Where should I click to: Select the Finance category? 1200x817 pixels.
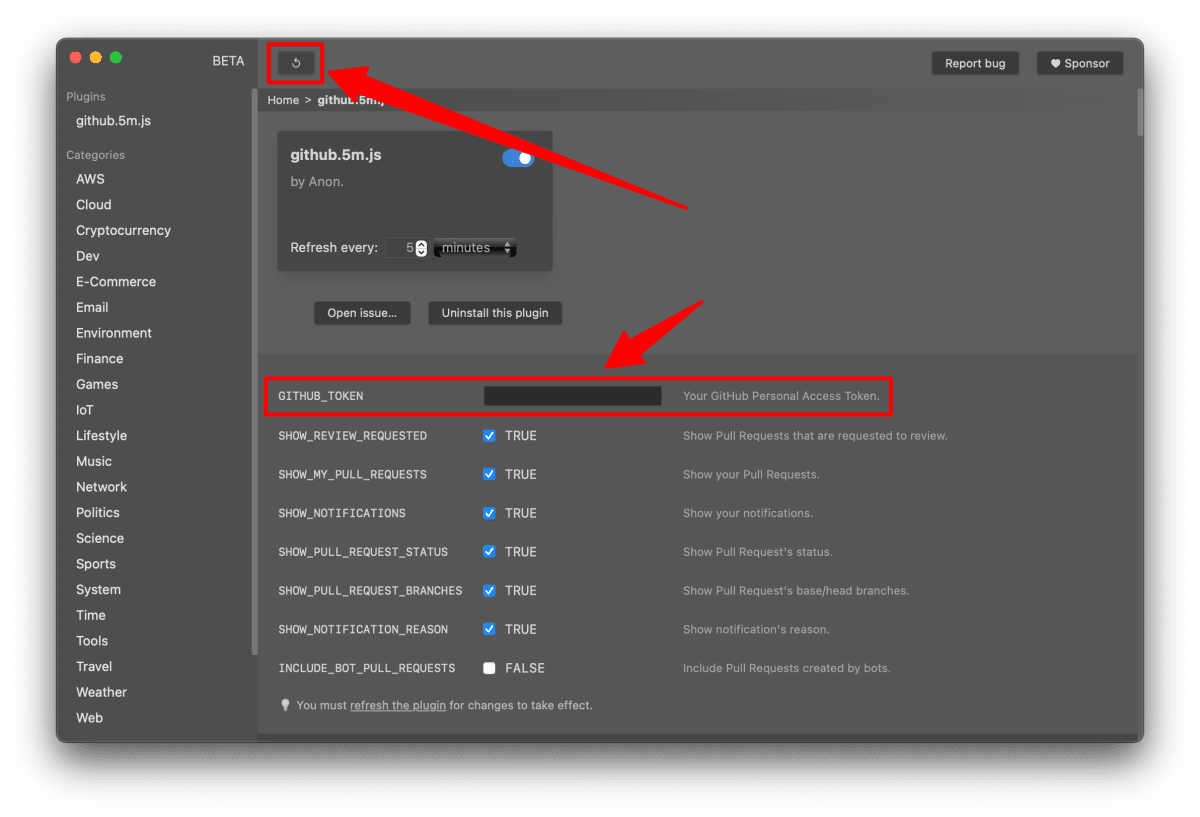click(x=100, y=358)
